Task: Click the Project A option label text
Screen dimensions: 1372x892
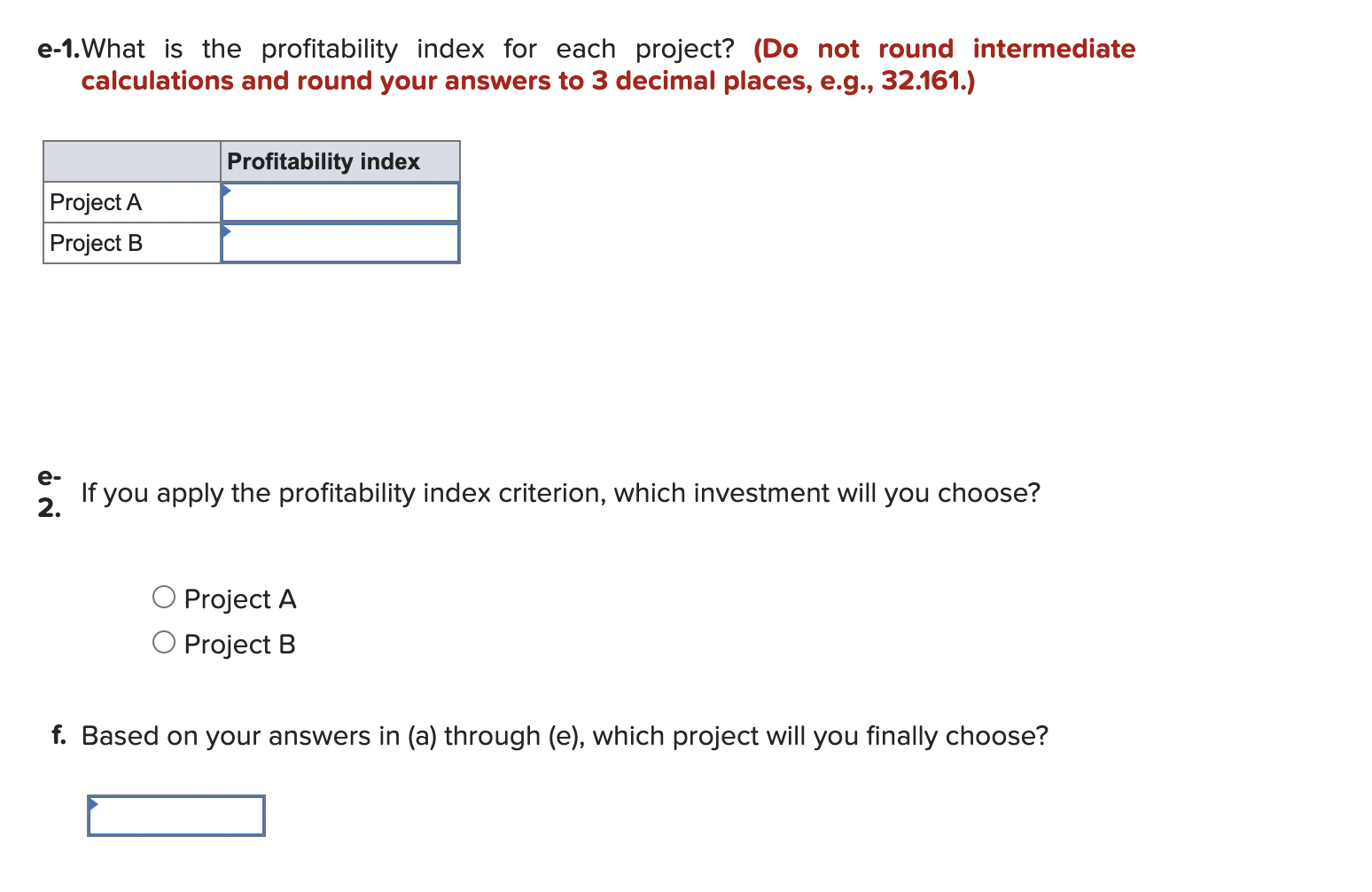Action: click(x=240, y=599)
